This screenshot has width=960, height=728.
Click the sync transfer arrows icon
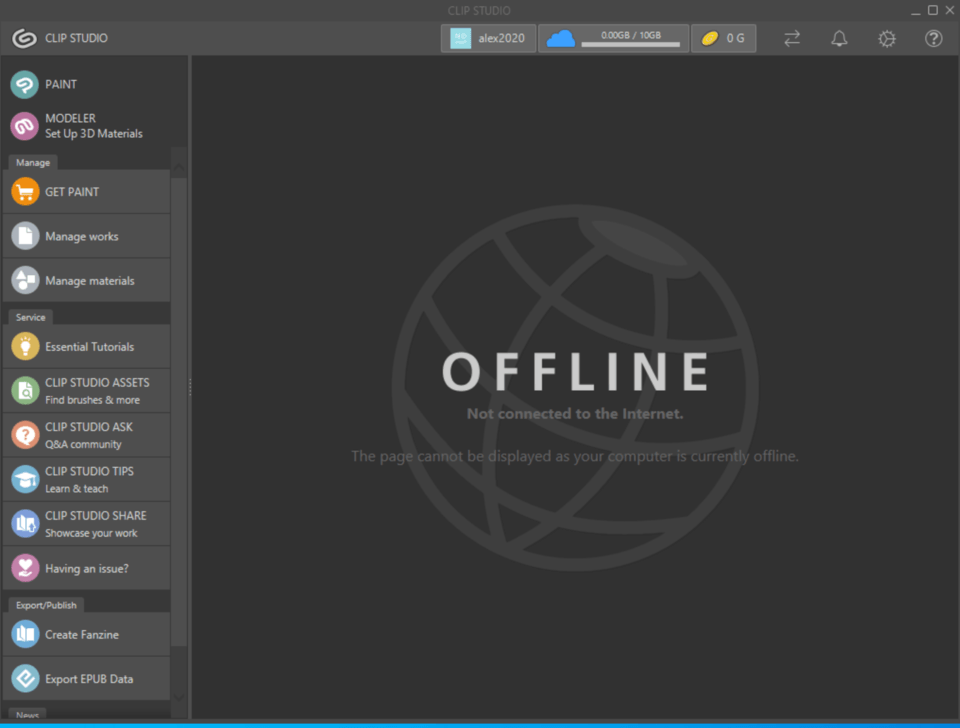tap(792, 38)
